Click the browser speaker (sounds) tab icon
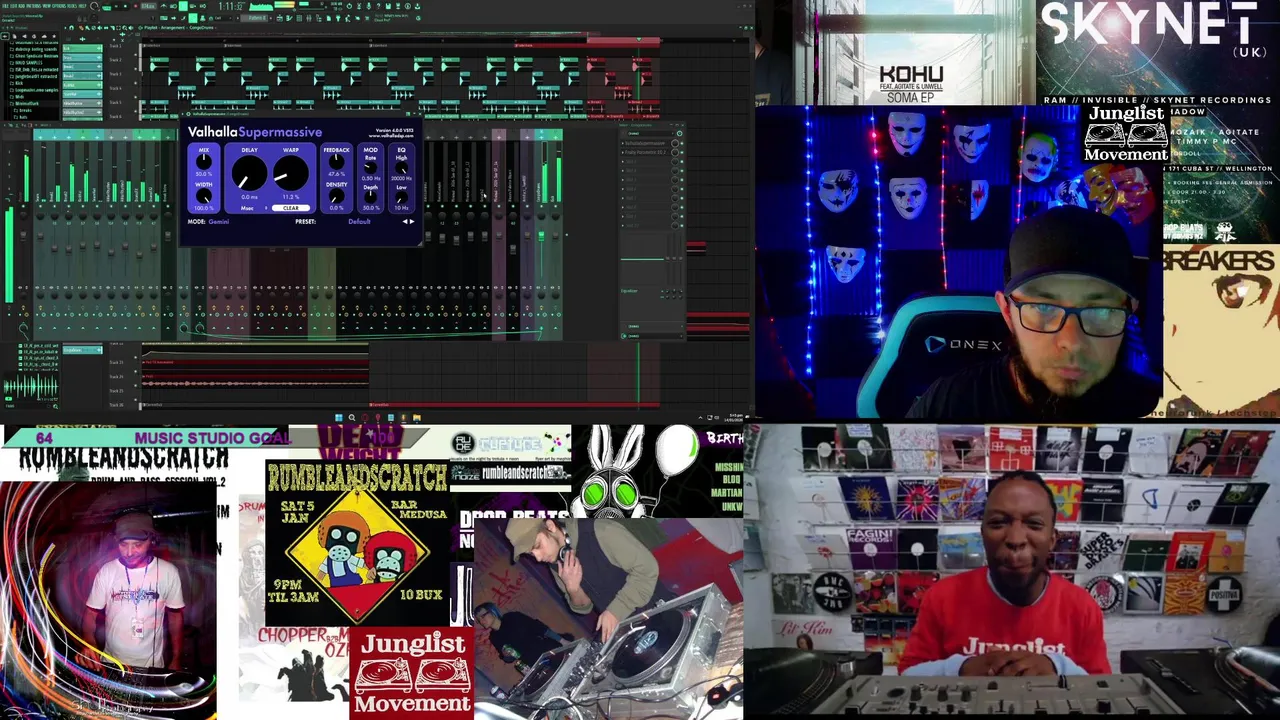This screenshot has width=1280, height=720. pos(24,36)
